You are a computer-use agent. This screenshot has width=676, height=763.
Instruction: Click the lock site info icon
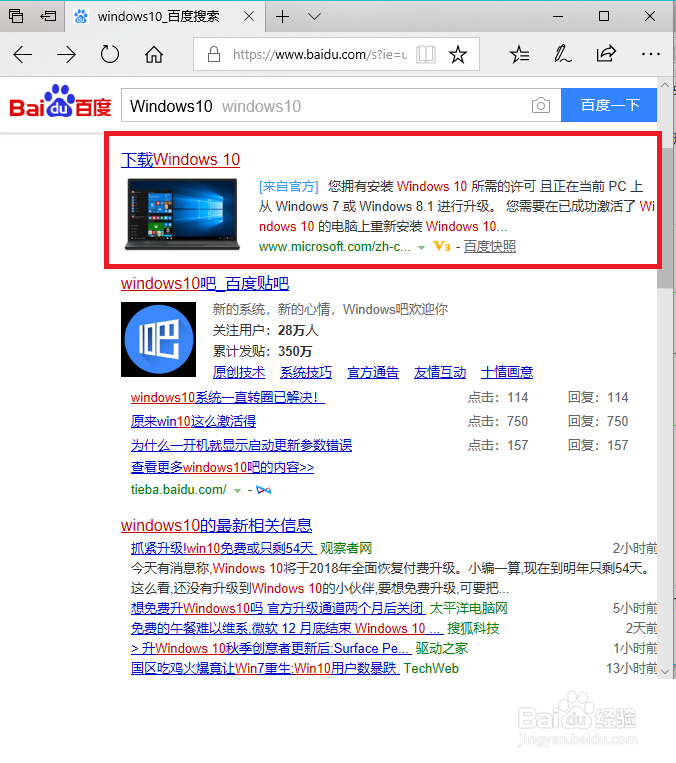pyautogui.click(x=214, y=54)
